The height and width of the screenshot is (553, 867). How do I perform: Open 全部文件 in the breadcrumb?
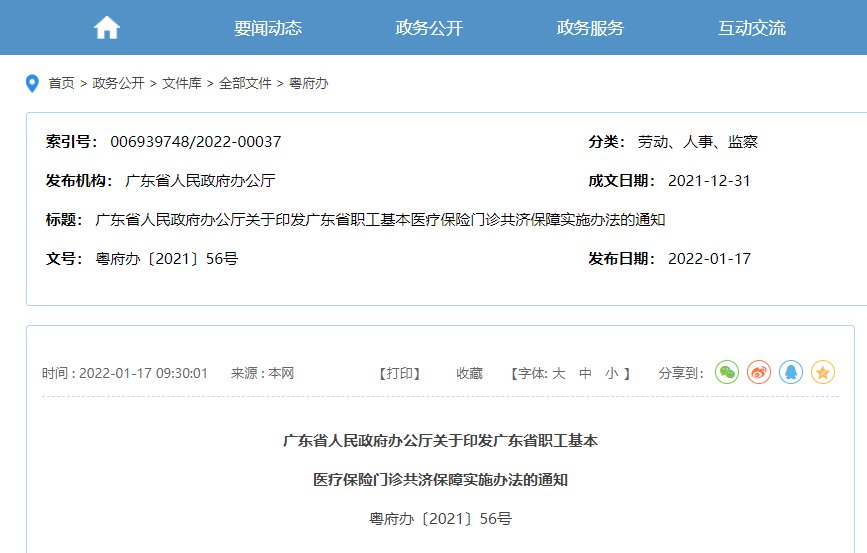pos(245,84)
